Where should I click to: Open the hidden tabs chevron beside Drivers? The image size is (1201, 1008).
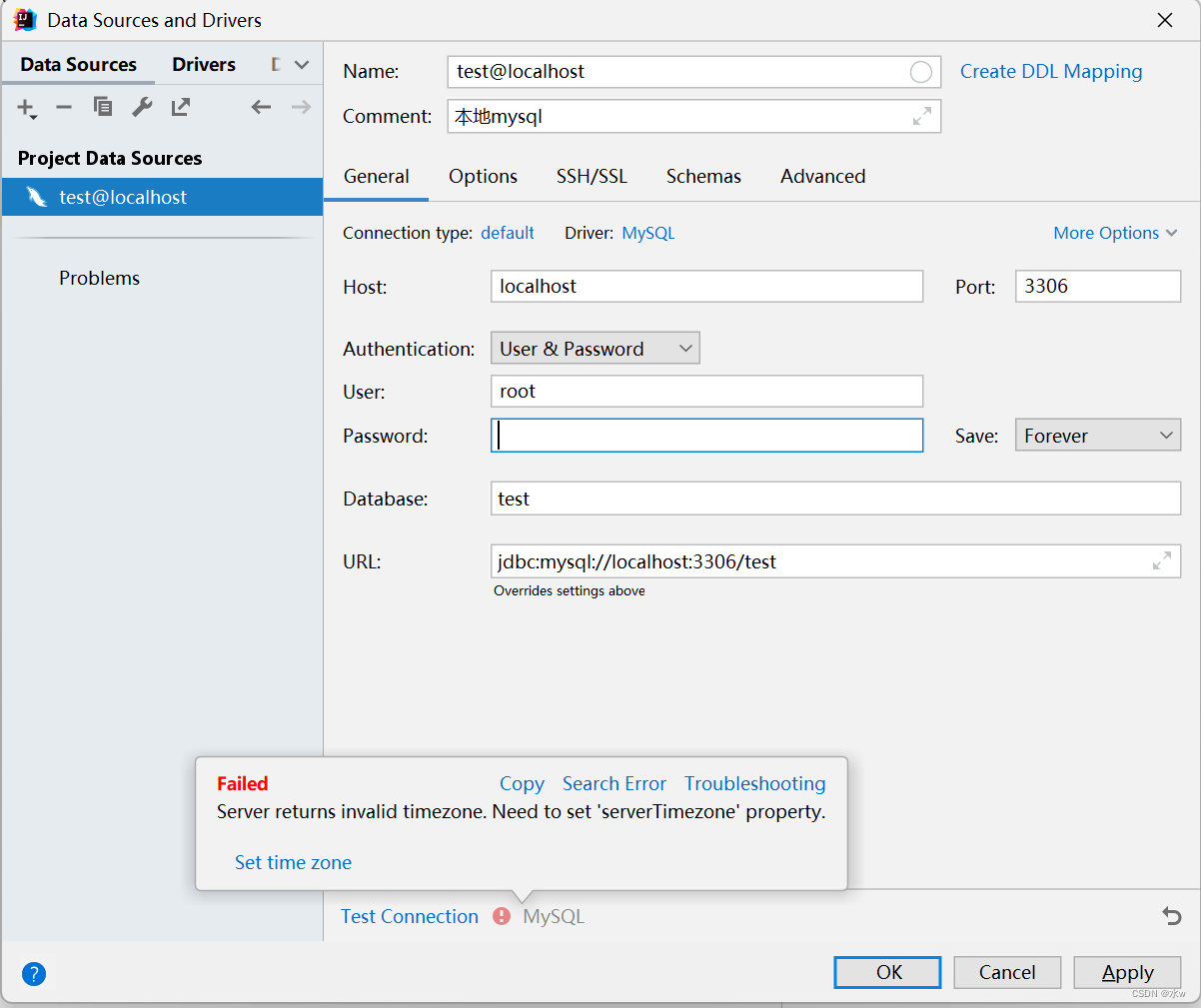click(302, 64)
